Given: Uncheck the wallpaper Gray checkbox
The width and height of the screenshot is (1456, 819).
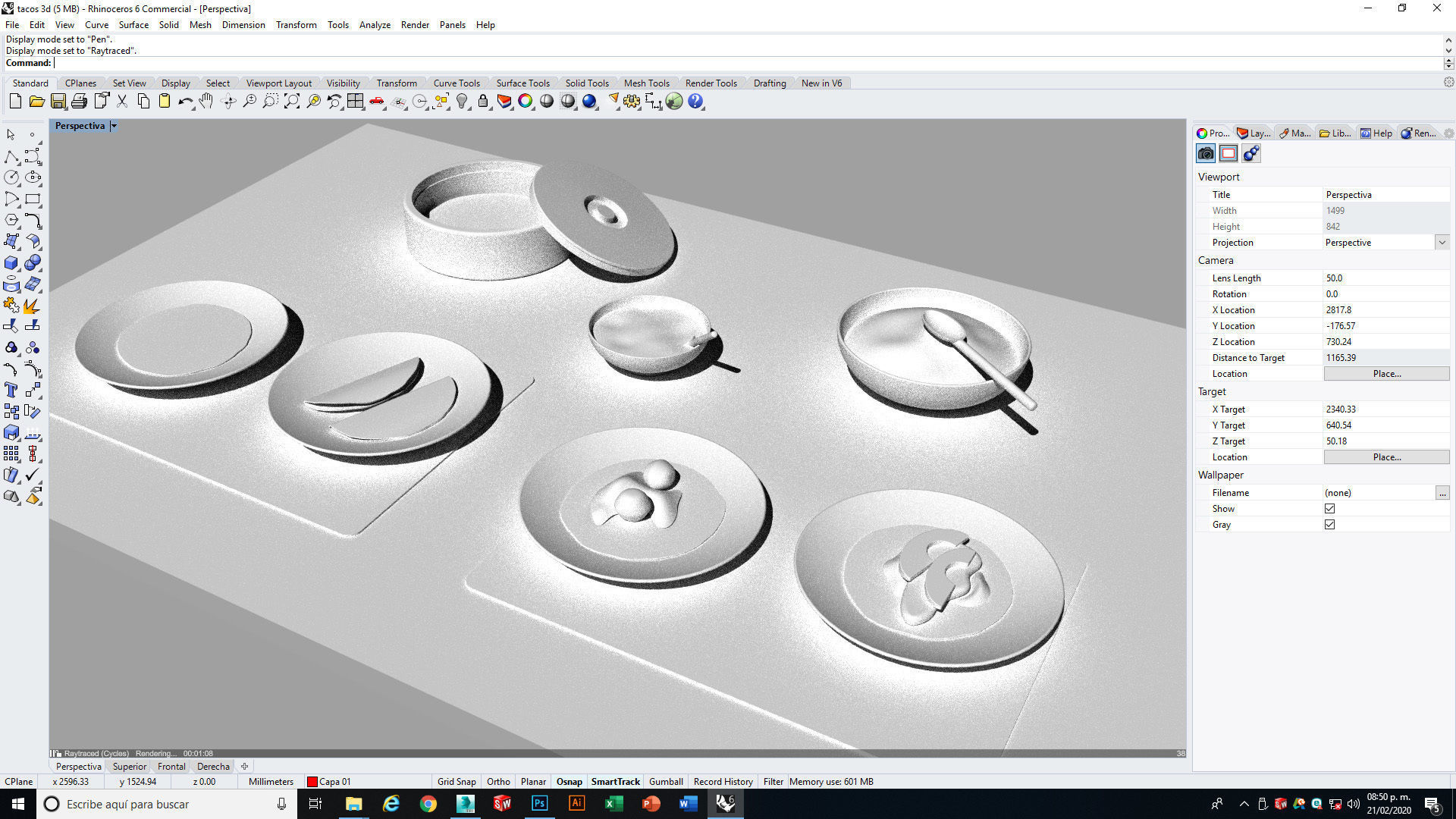Looking at the screenshot, I should (1329, 525).
